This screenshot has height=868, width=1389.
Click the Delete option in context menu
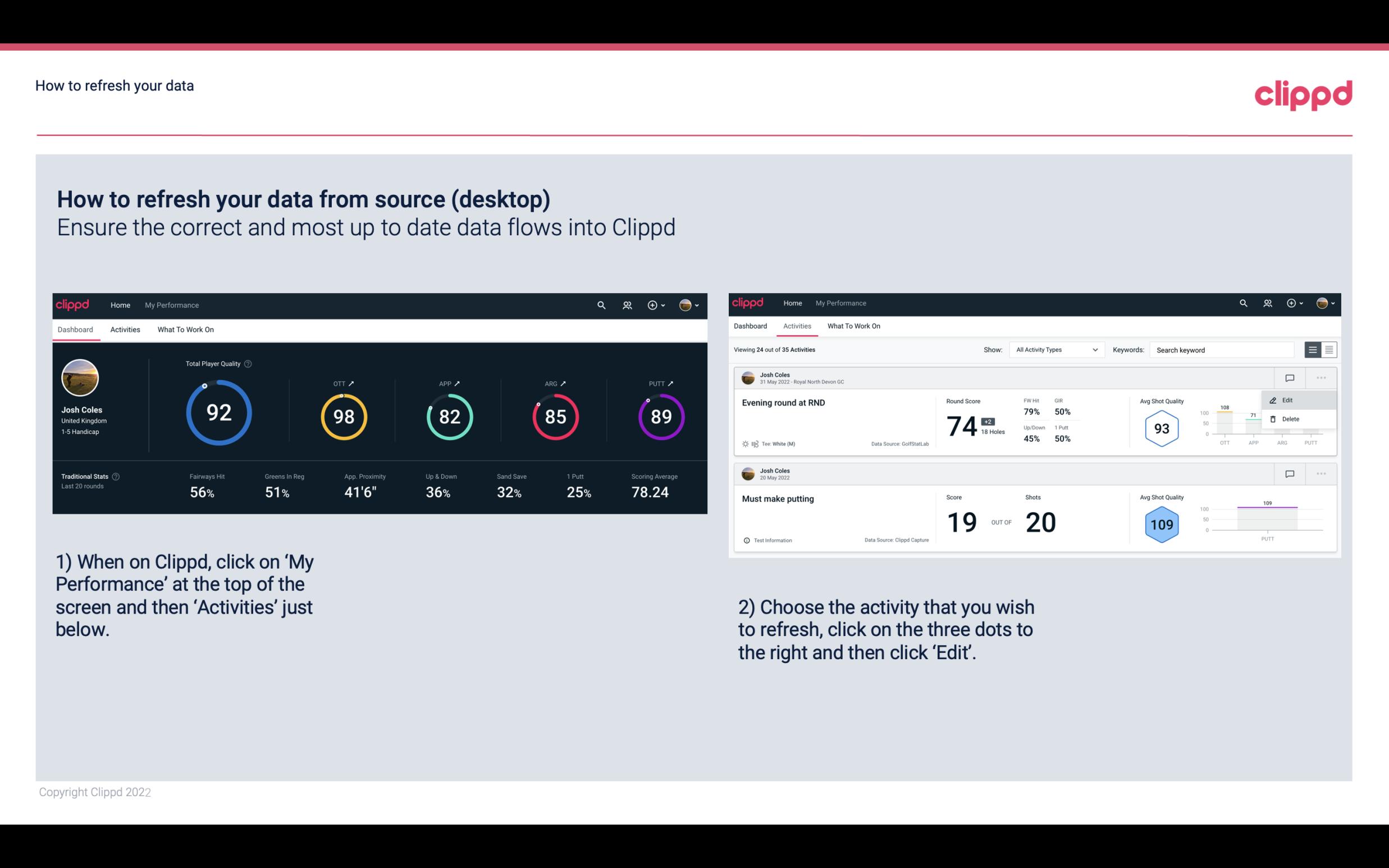tap(1292, 419)
